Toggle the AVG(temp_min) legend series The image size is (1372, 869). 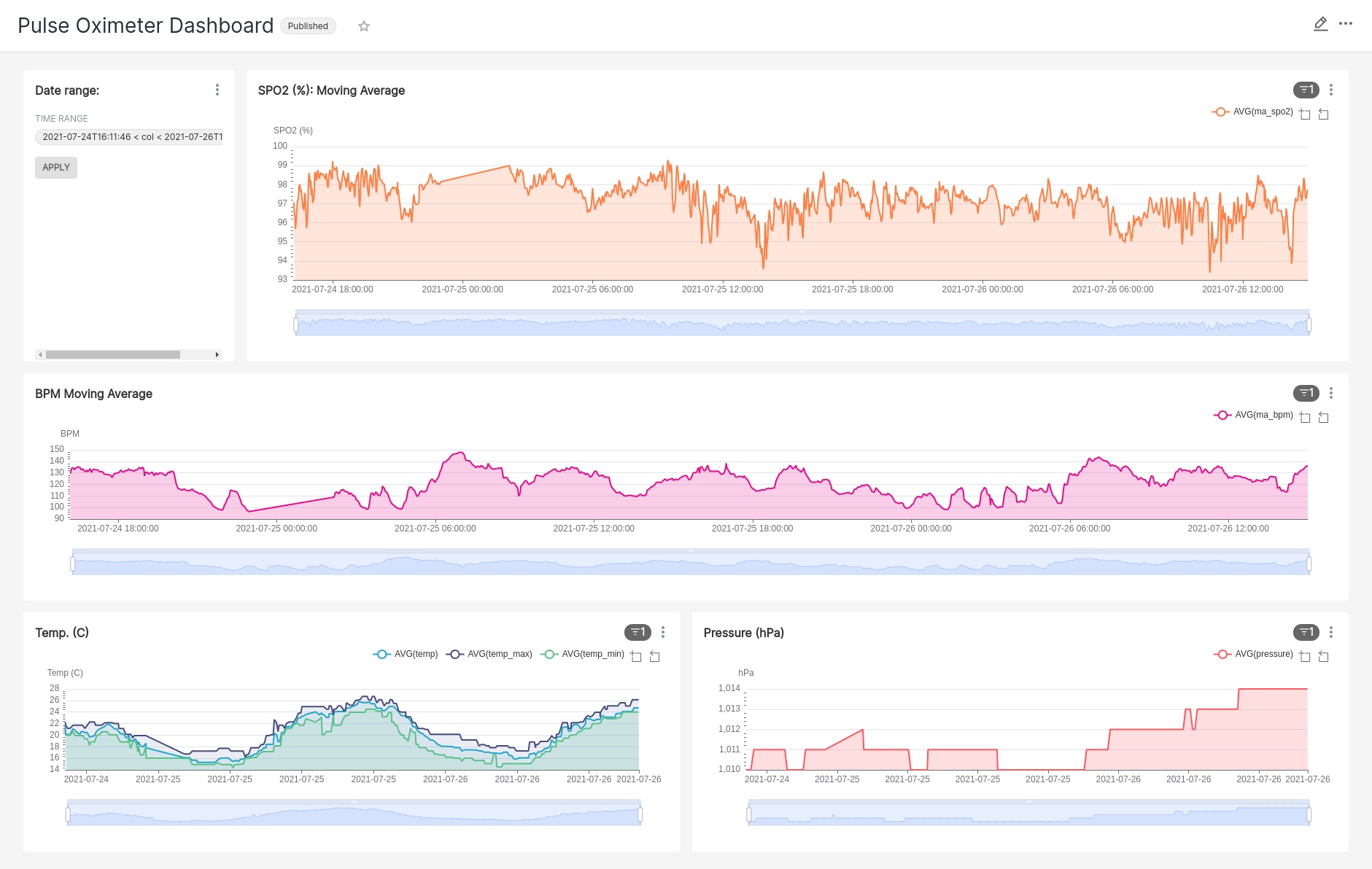tap(583, 654)
